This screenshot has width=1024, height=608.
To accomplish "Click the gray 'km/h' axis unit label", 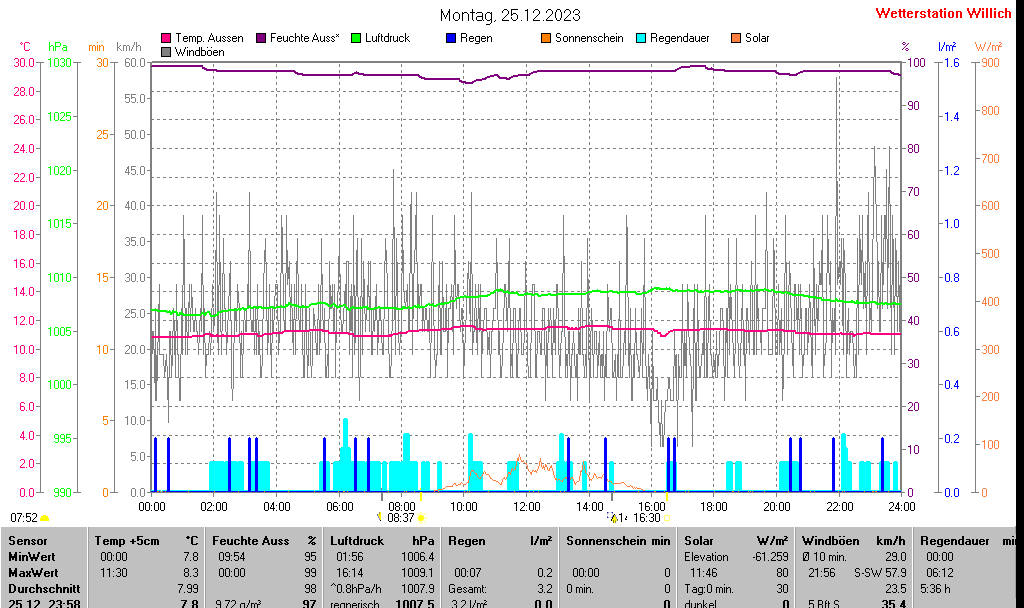I will (129, 47).
